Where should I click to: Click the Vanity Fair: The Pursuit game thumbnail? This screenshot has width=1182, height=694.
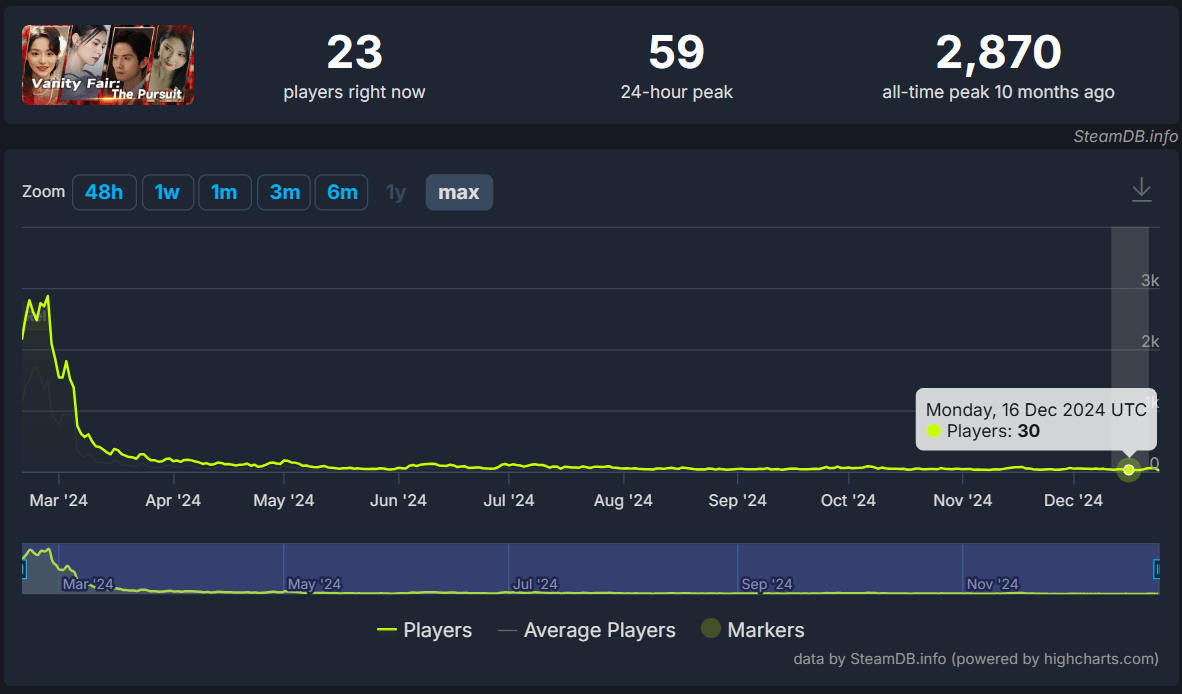pyautogui.click(x=108, y=65)
